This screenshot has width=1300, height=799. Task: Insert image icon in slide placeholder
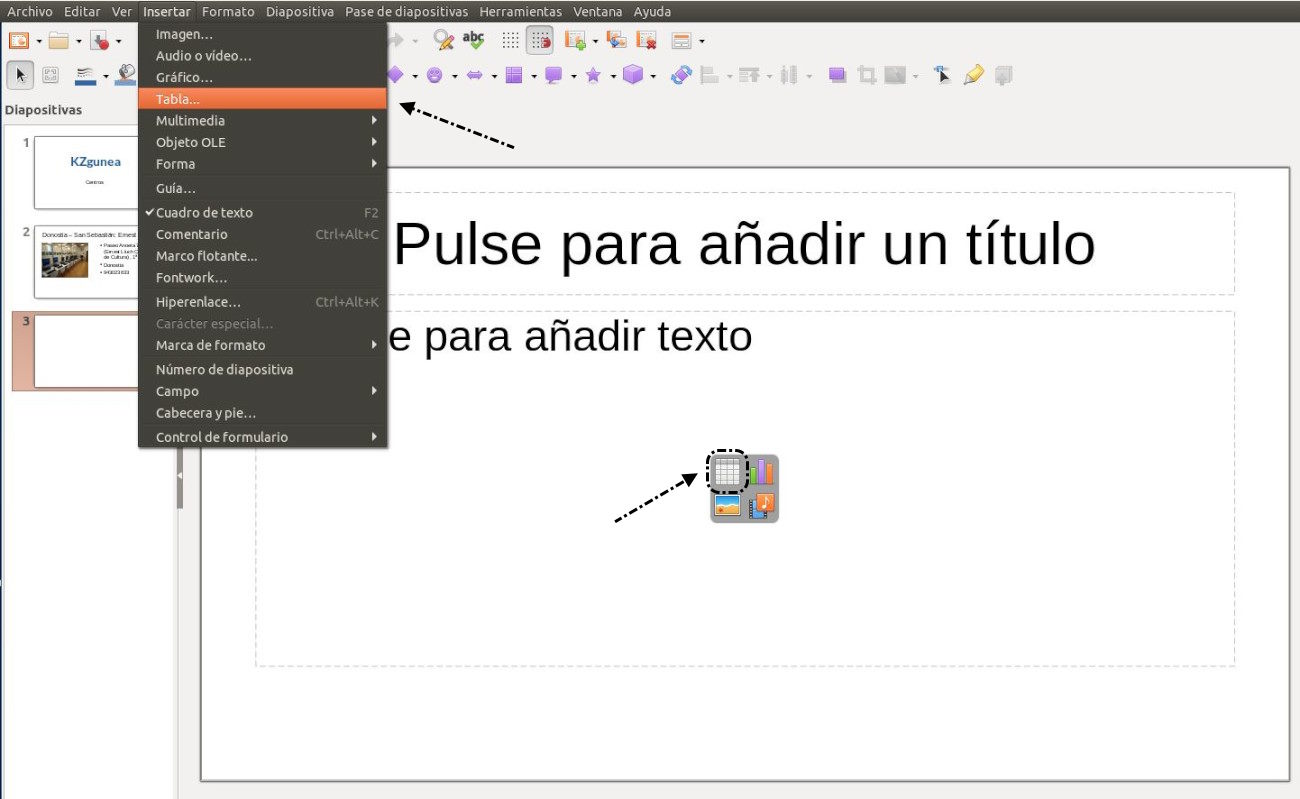(728, 505)
